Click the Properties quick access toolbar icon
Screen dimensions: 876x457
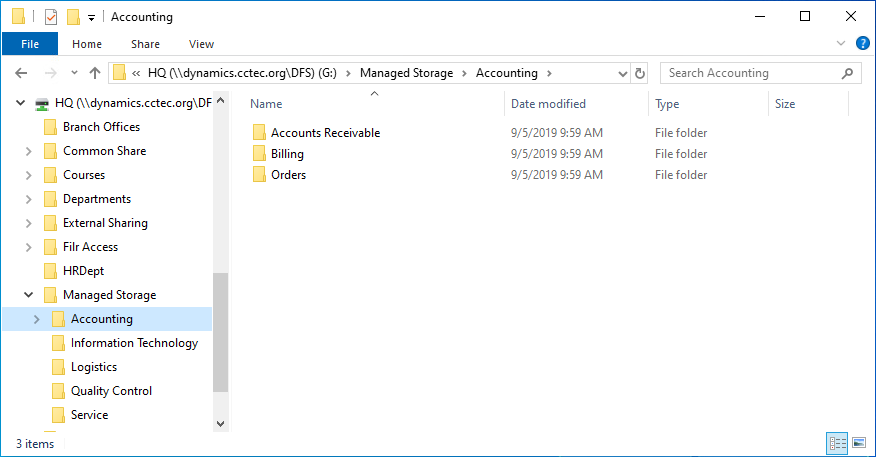(x=51, y=17)
